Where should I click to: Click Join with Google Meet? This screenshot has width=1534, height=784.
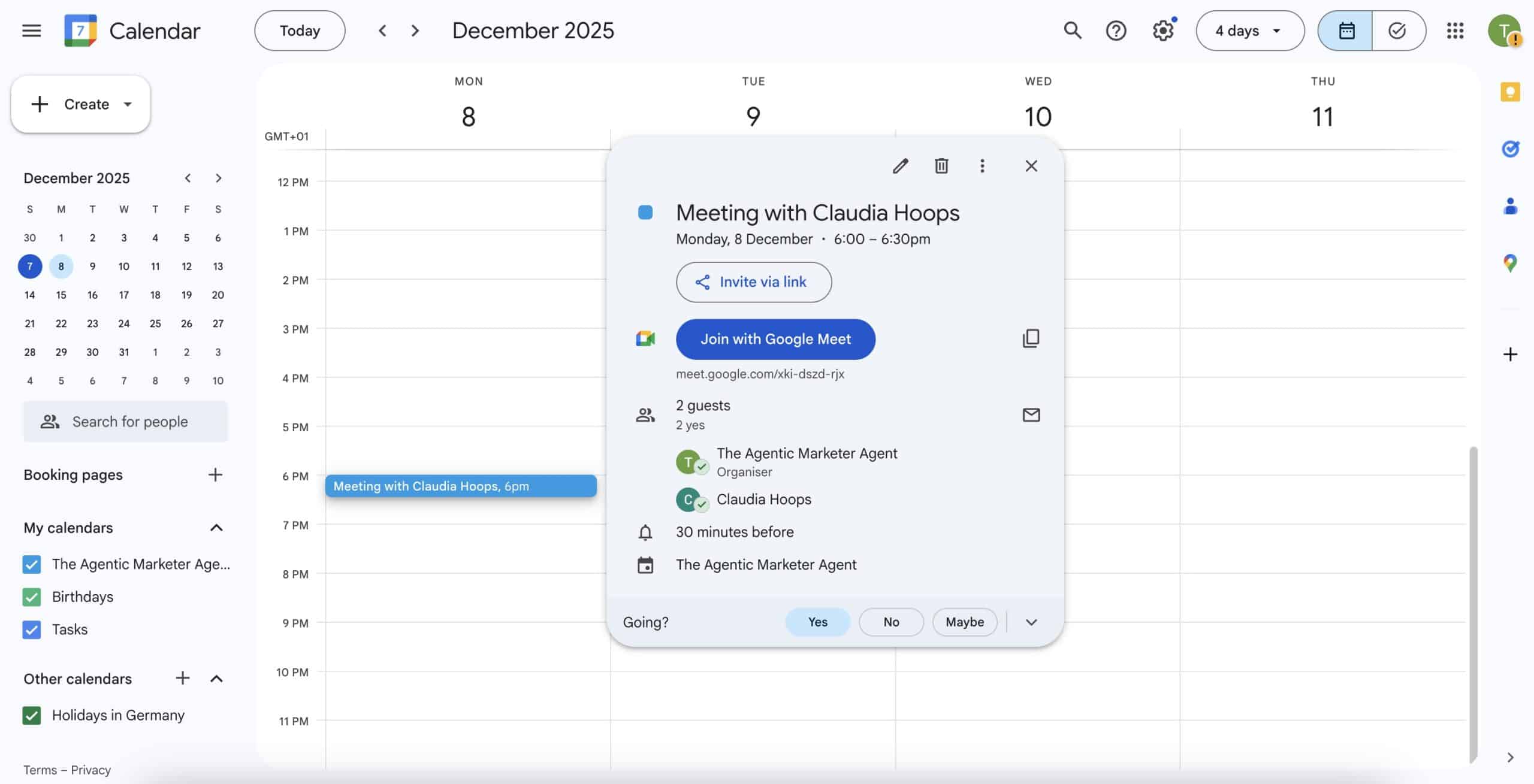(x=775, y=339)
